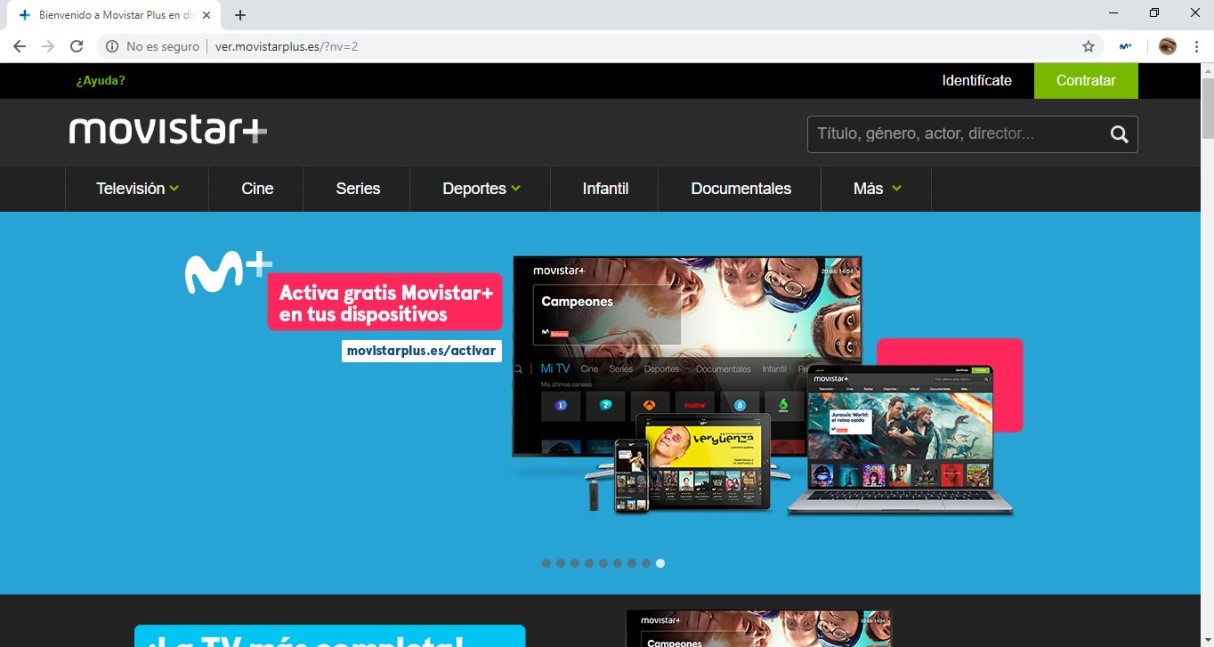Open the Más dropdown menu
The height and width of the screenshot is (647, 1214).
click(x=875, y=188)
